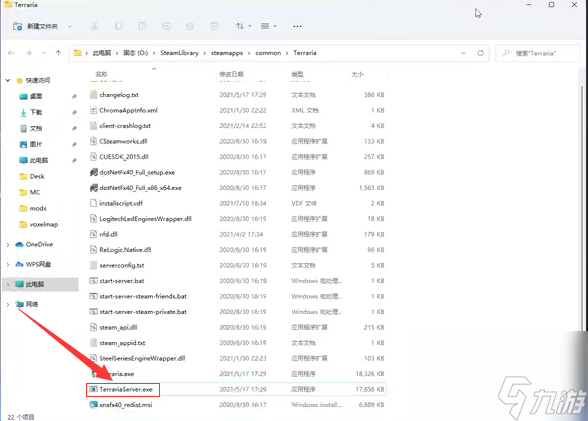588x421 pixels.
Task: Sort by the Name column header
Action: (x=101, y=74)
